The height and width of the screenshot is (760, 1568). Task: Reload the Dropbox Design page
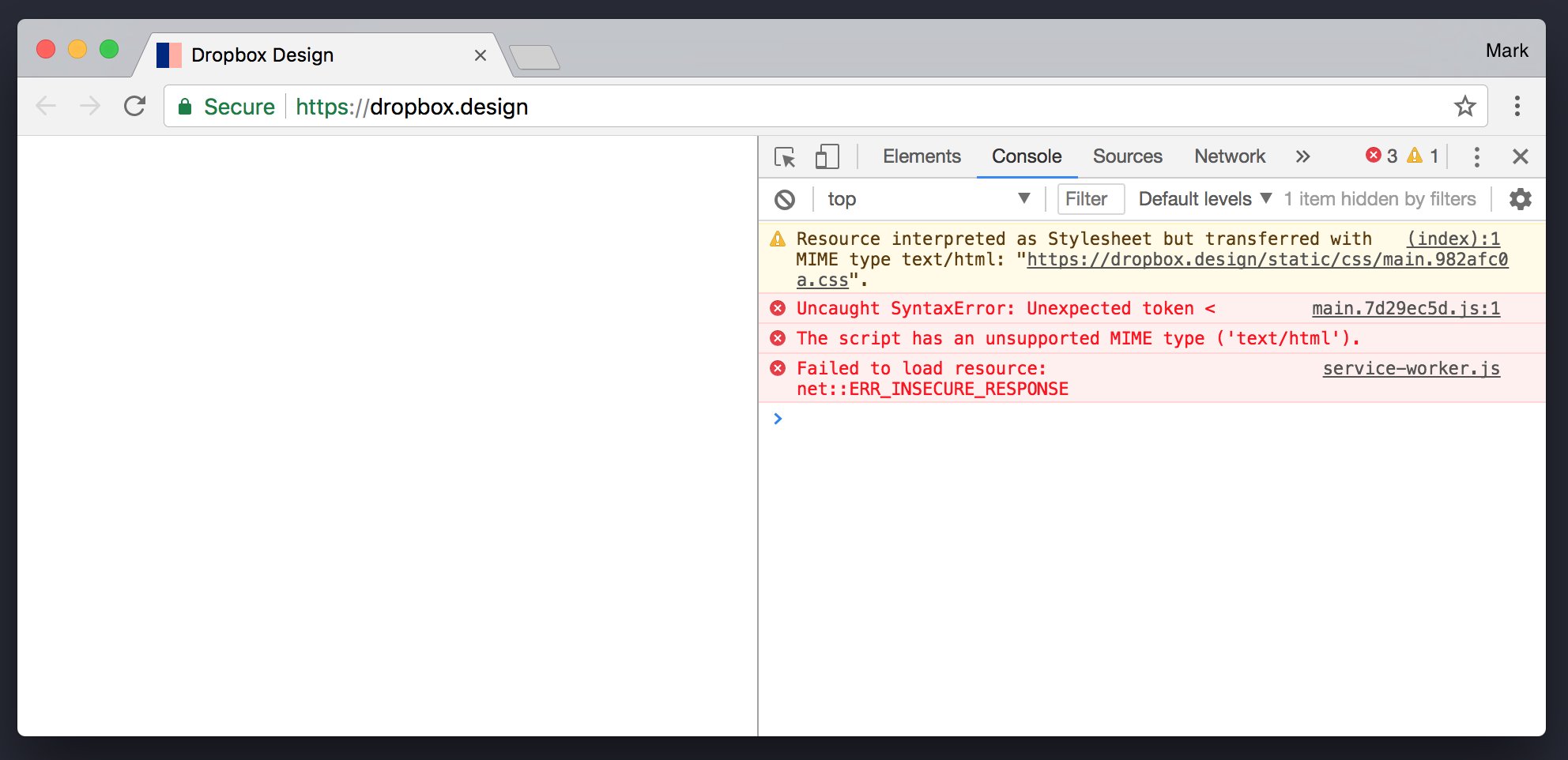[x=135, y=106]
